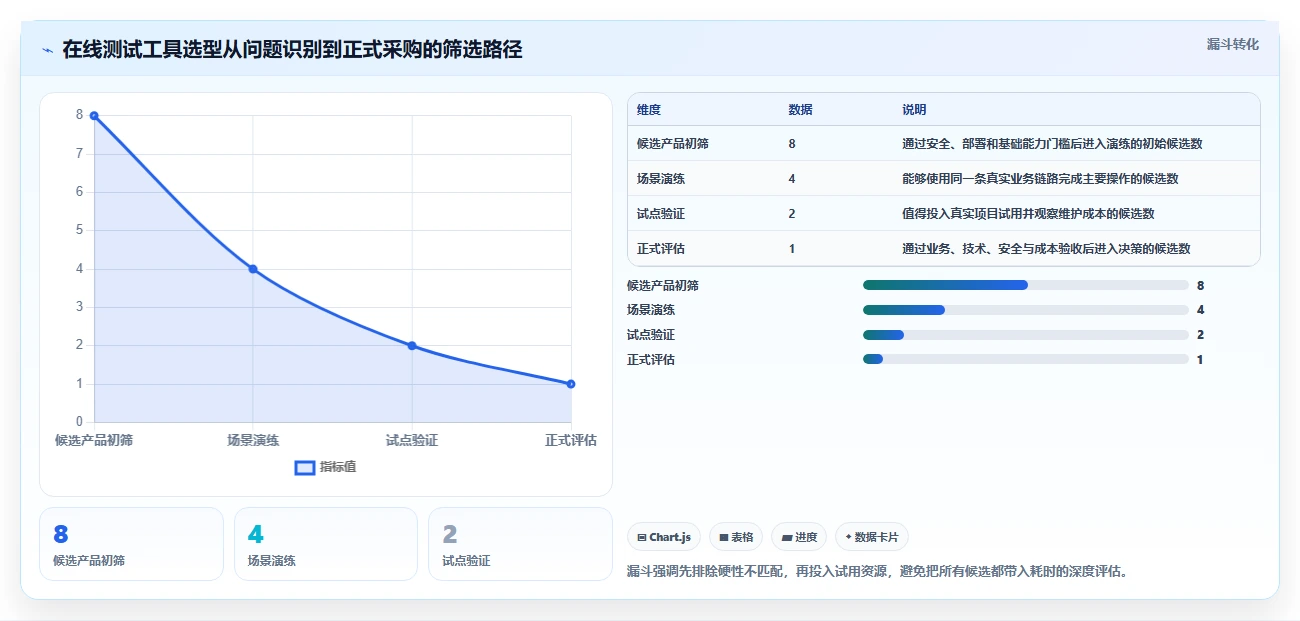Click the 候选产品初筛 progress list label
The height and width of the screenshot is (621, 1300).
coord(663,285)
